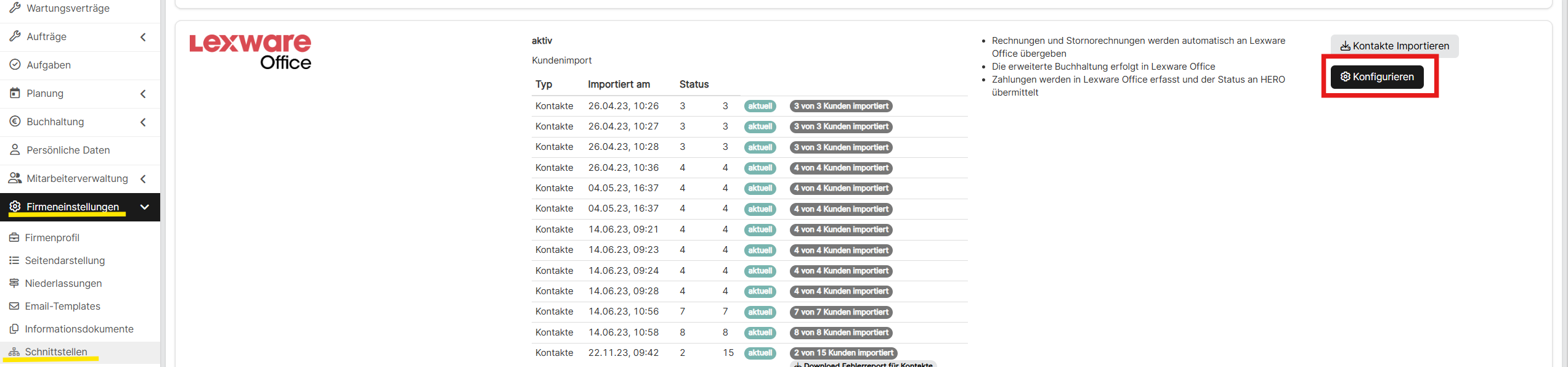This screenshot has width=1568, height=367.
Task: Click the value "15" in the last row
Action: (728, 353)
